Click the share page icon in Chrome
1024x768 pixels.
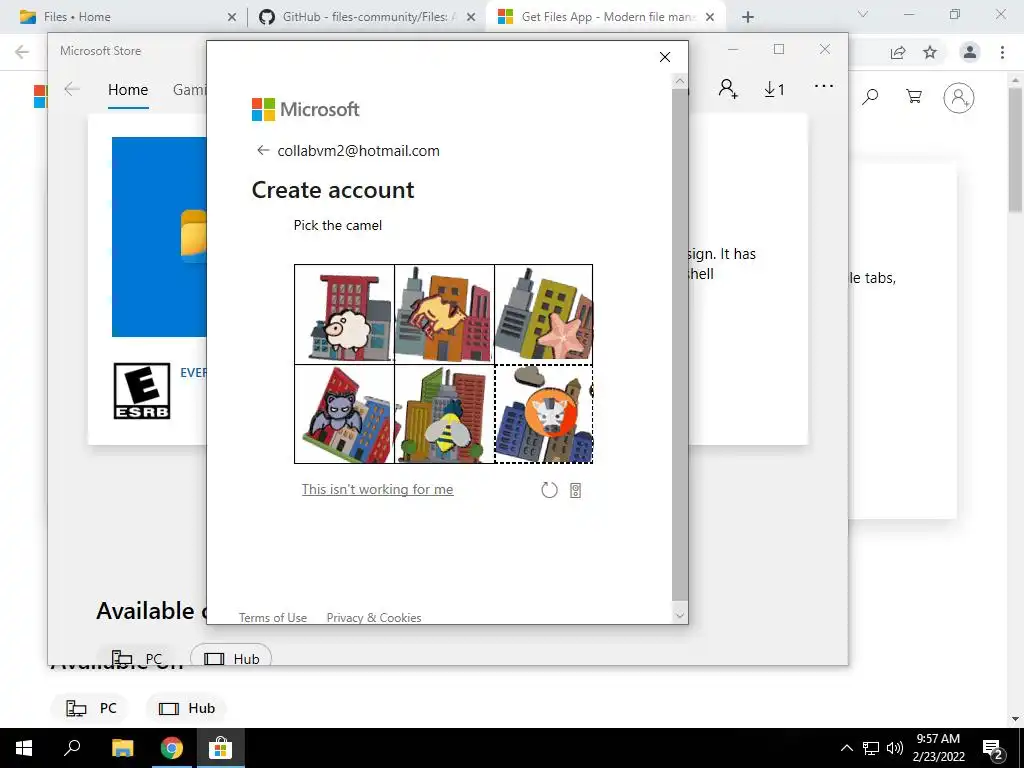point(898,52)
